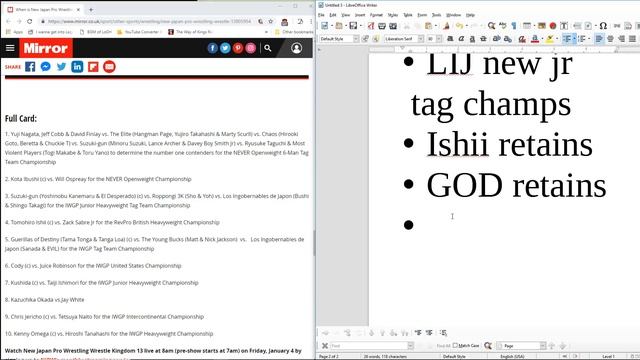Open The Way of Kings bookmark
The image size is (640, 360).
click(190, 32)
